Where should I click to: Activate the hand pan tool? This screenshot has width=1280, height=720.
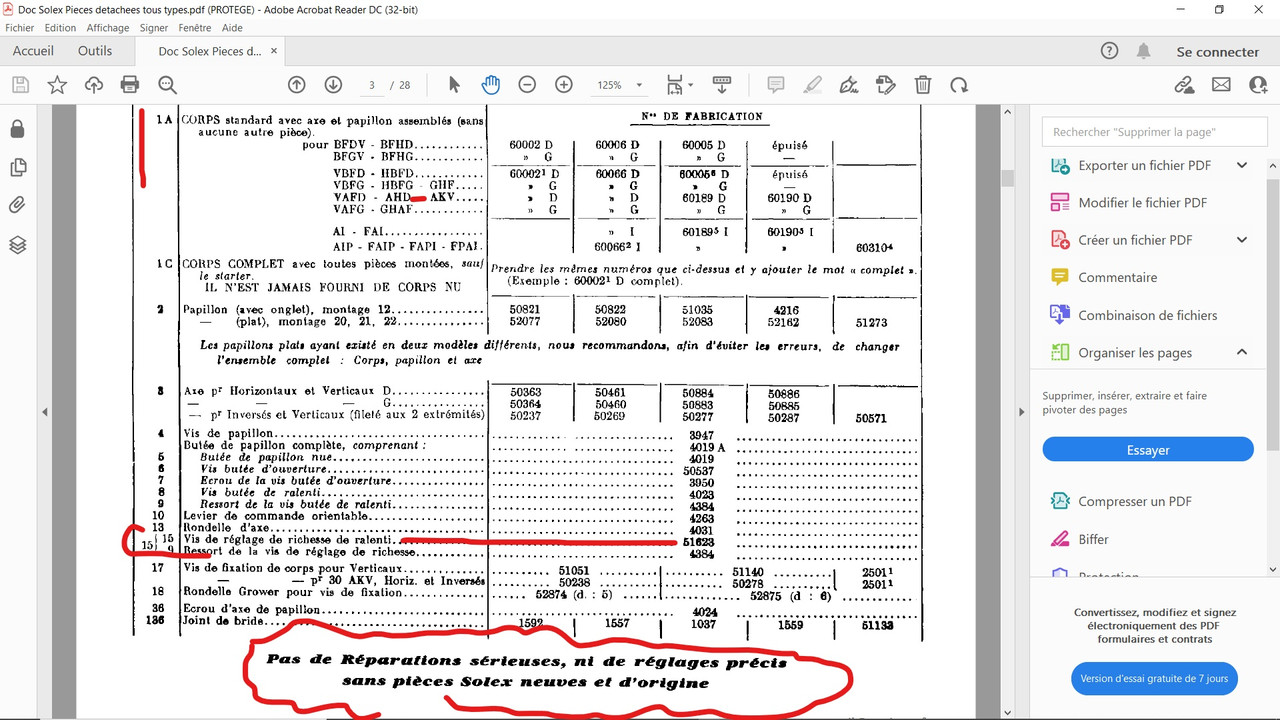pos(490,85)
